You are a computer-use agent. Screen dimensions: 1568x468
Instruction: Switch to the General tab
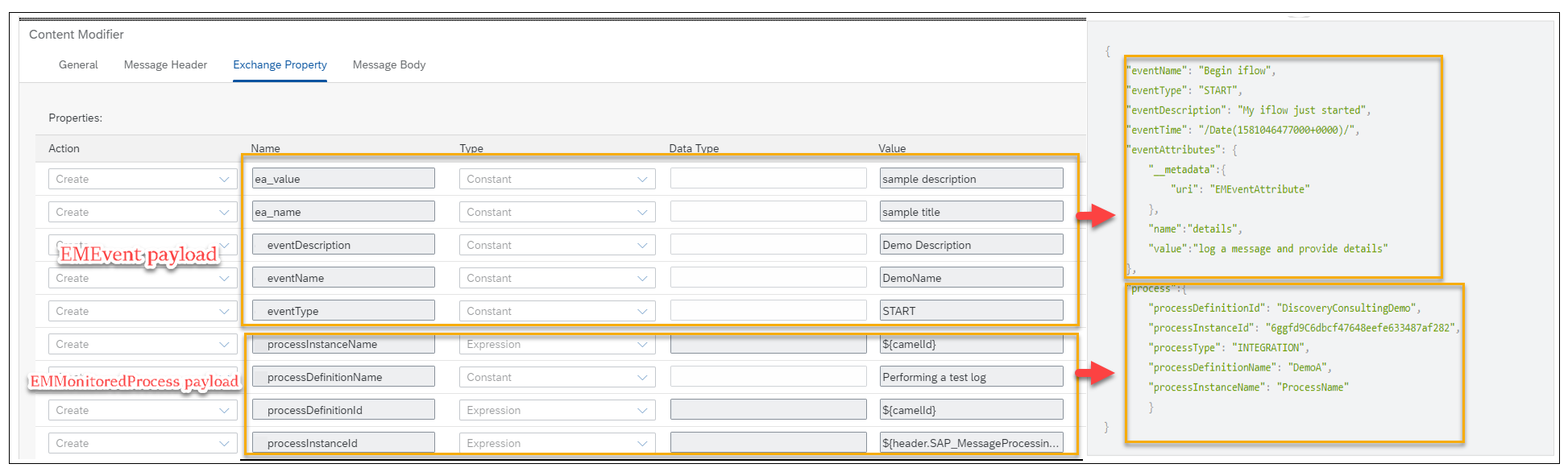(x=78, y=64)
